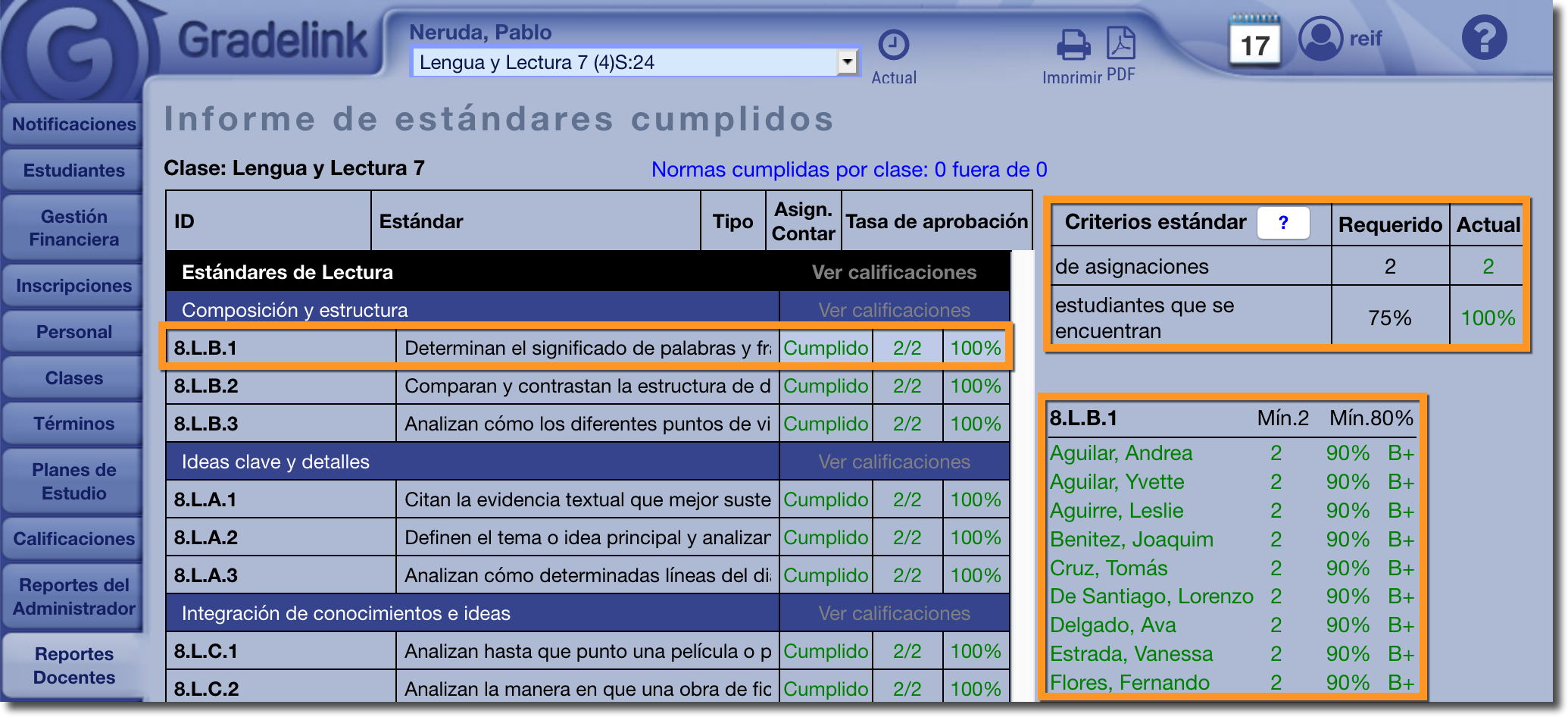Select standard row 8.L.B.2
This screenshot has width=1568, height=717.
[x=587, y=386]
